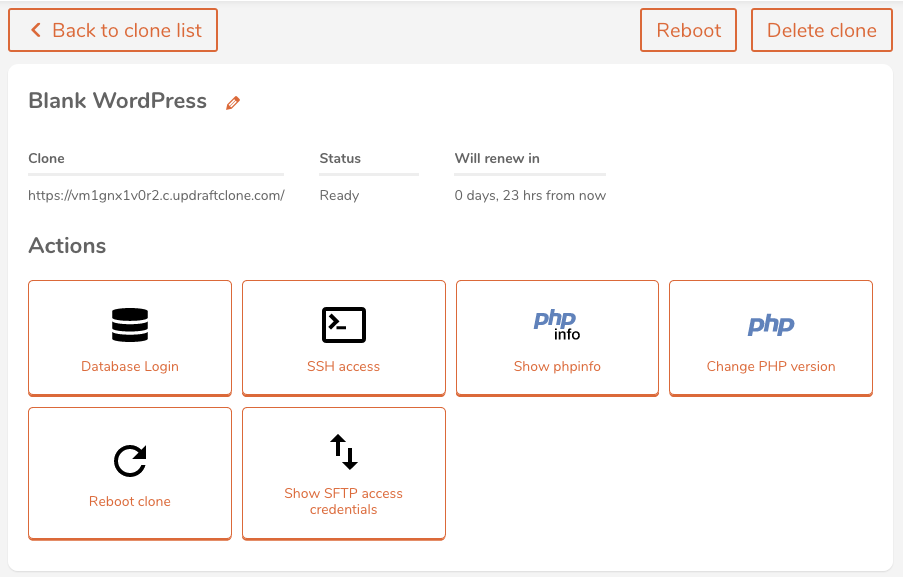This screenshot has height=577, width=903.
Task: Click the Reboot button at top
Action: tap(688, 30)
